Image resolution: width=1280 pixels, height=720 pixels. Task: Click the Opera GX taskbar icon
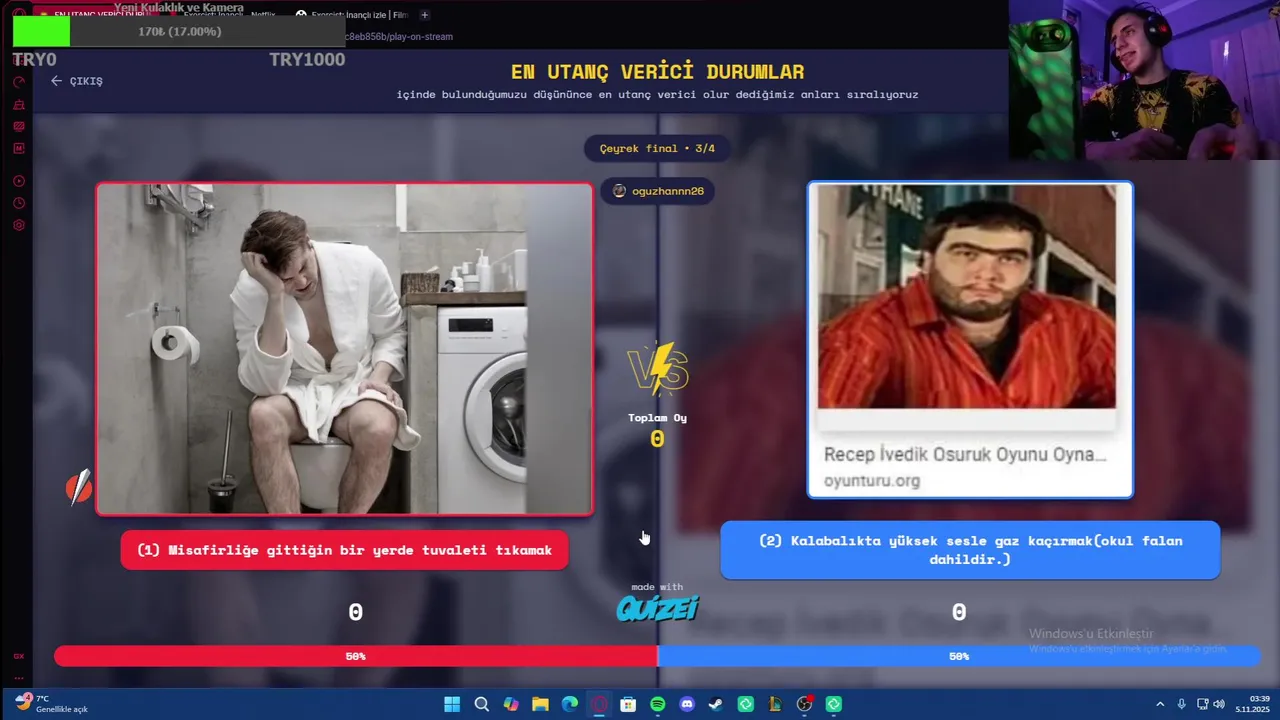tap(599, 704)
